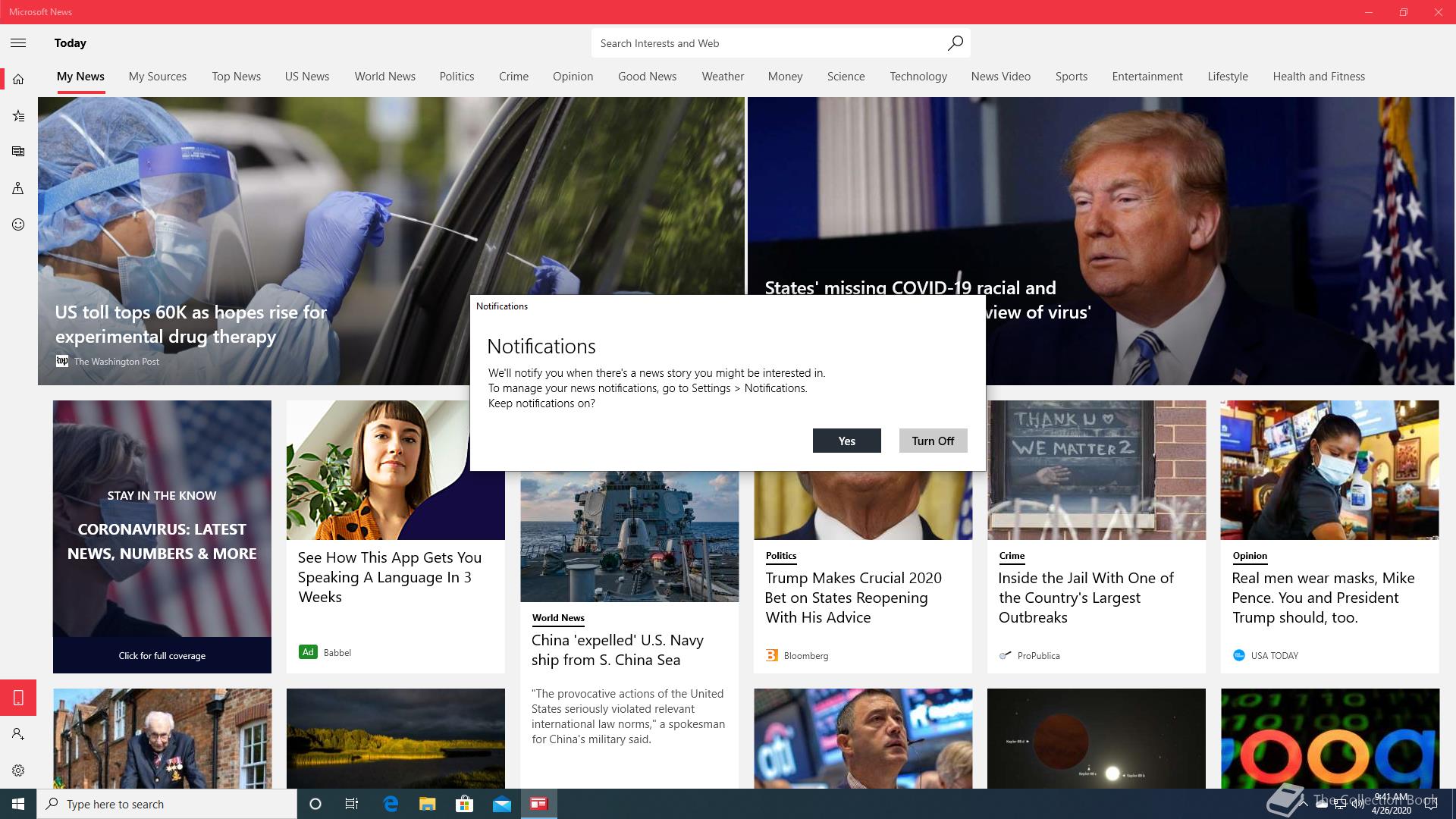
Task: Open the Good News tab
Action: coord(647,77)
